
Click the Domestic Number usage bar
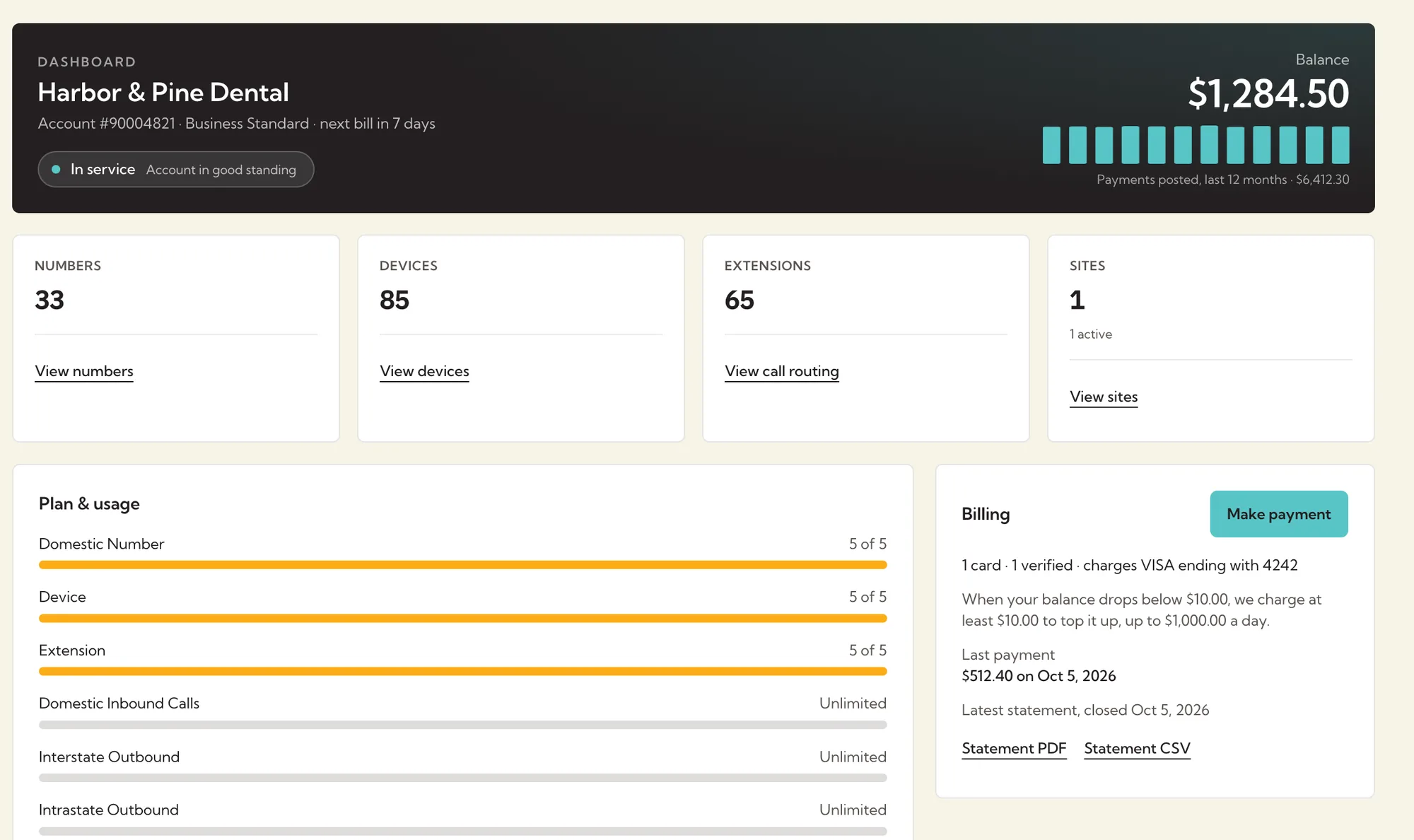pos(462,565)
